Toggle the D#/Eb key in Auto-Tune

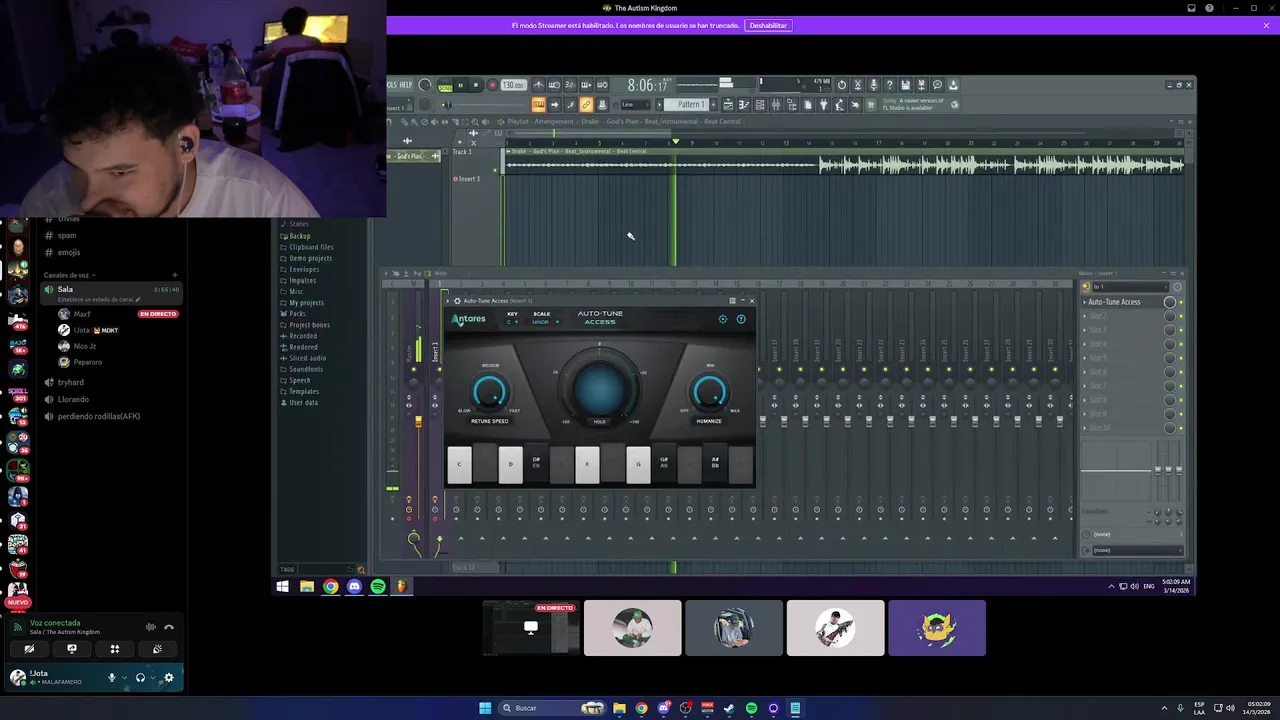(x=536, y=465)
